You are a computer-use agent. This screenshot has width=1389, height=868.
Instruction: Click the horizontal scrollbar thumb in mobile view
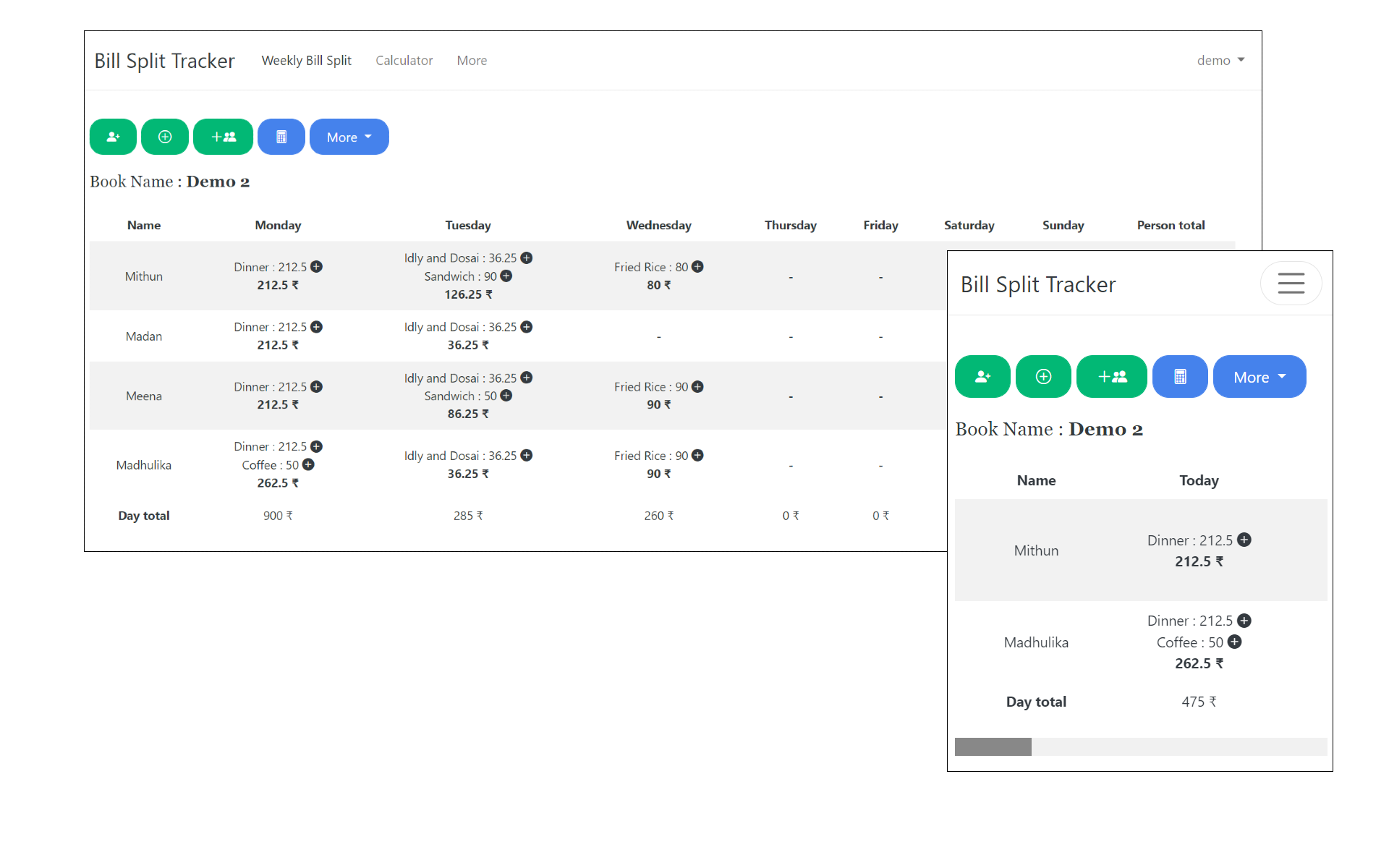(993, 747)
